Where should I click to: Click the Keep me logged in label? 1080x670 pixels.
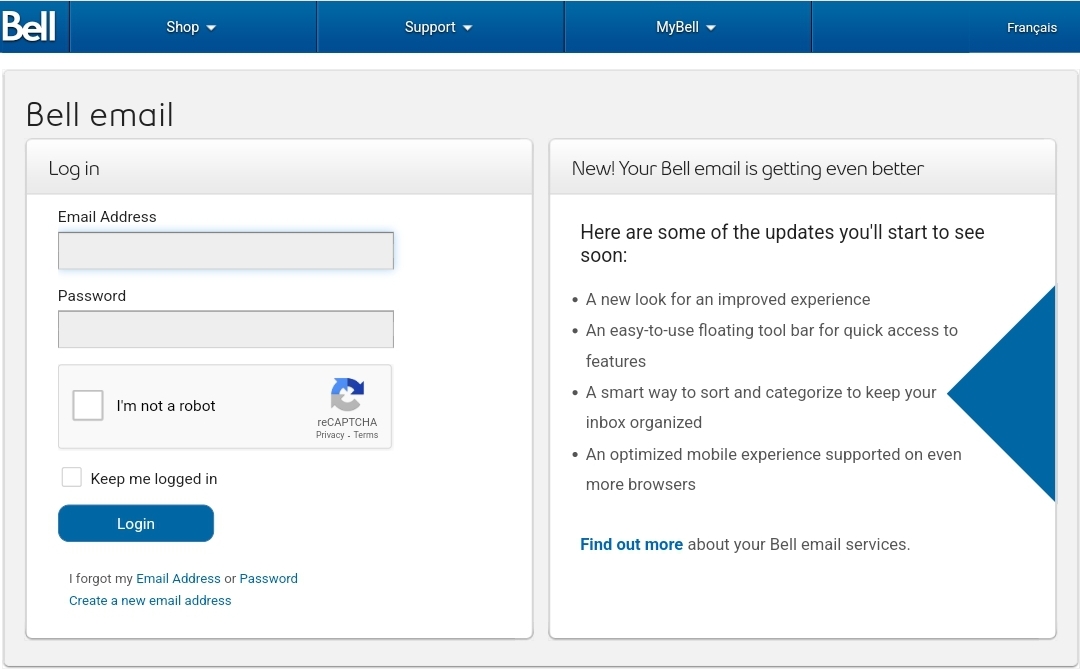click(x=154, y=479)
